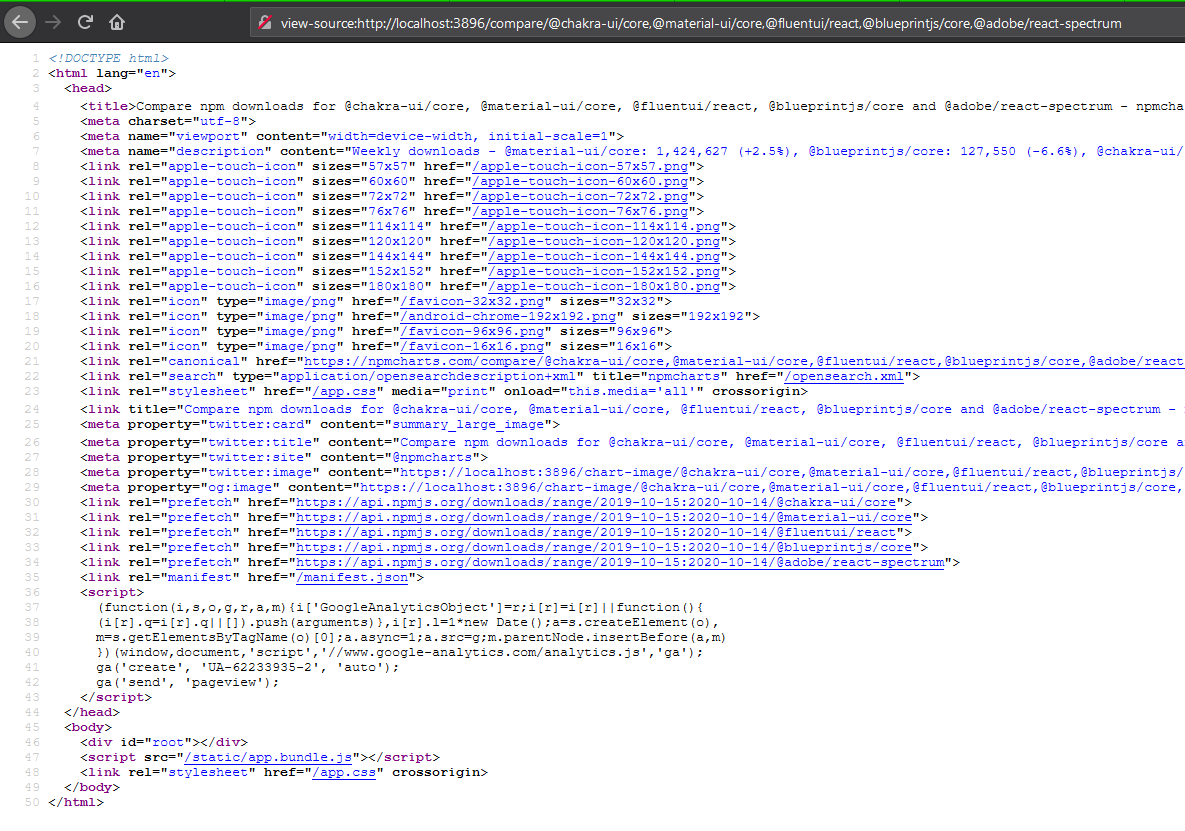Image resolution: width=1185 pixels, height=831 pixels.
Task: Open the favicon-96x96.png link
Action: (x=472, y=332)
